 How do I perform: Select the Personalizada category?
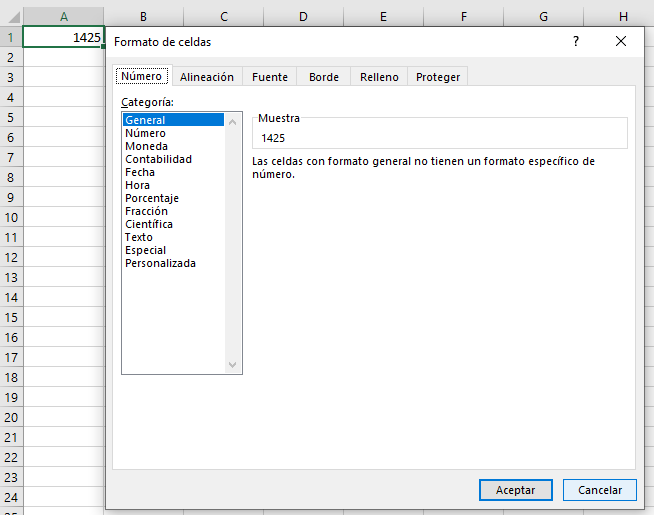(x=160, y=263)
